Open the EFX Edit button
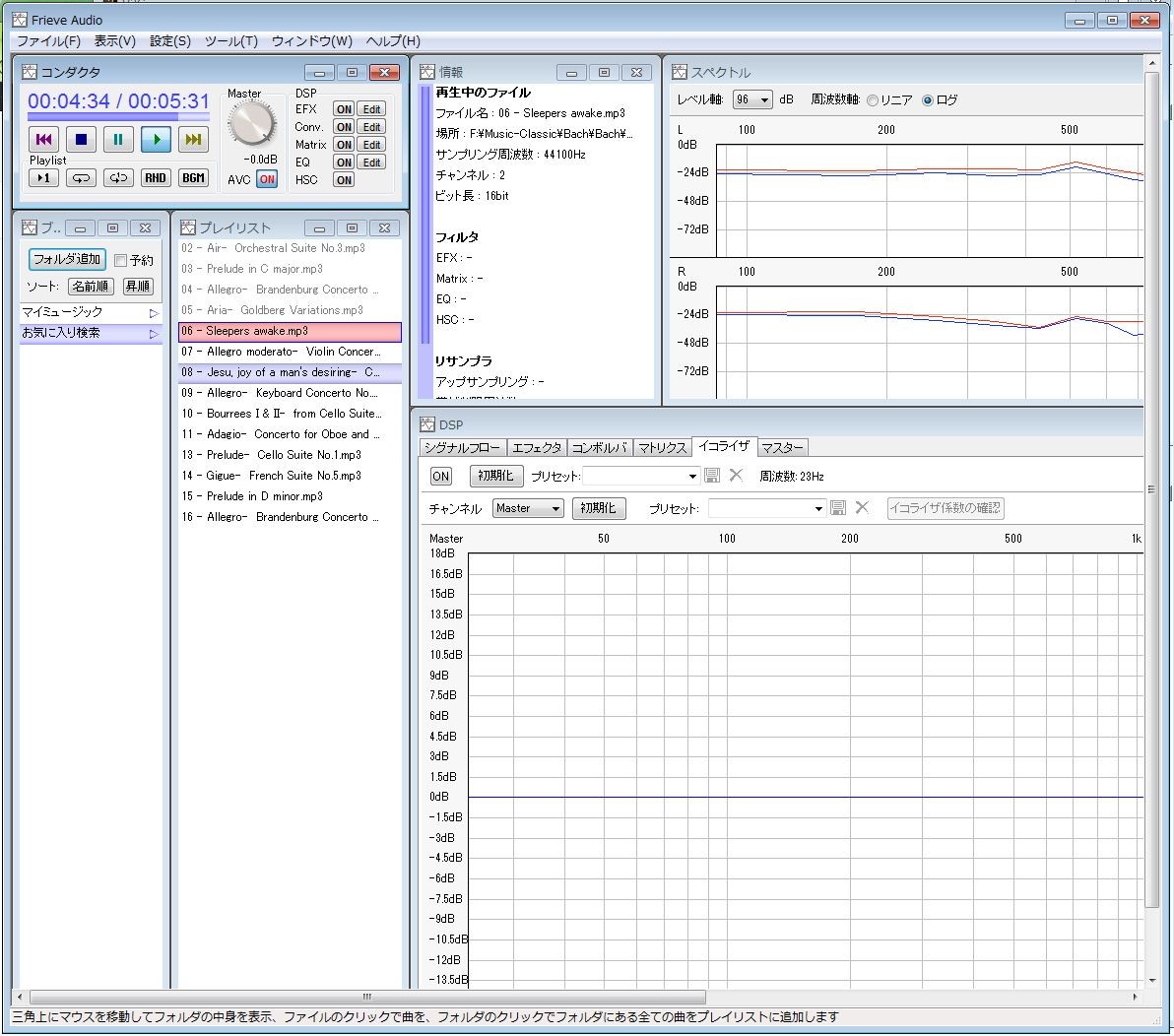 (371, 109)
